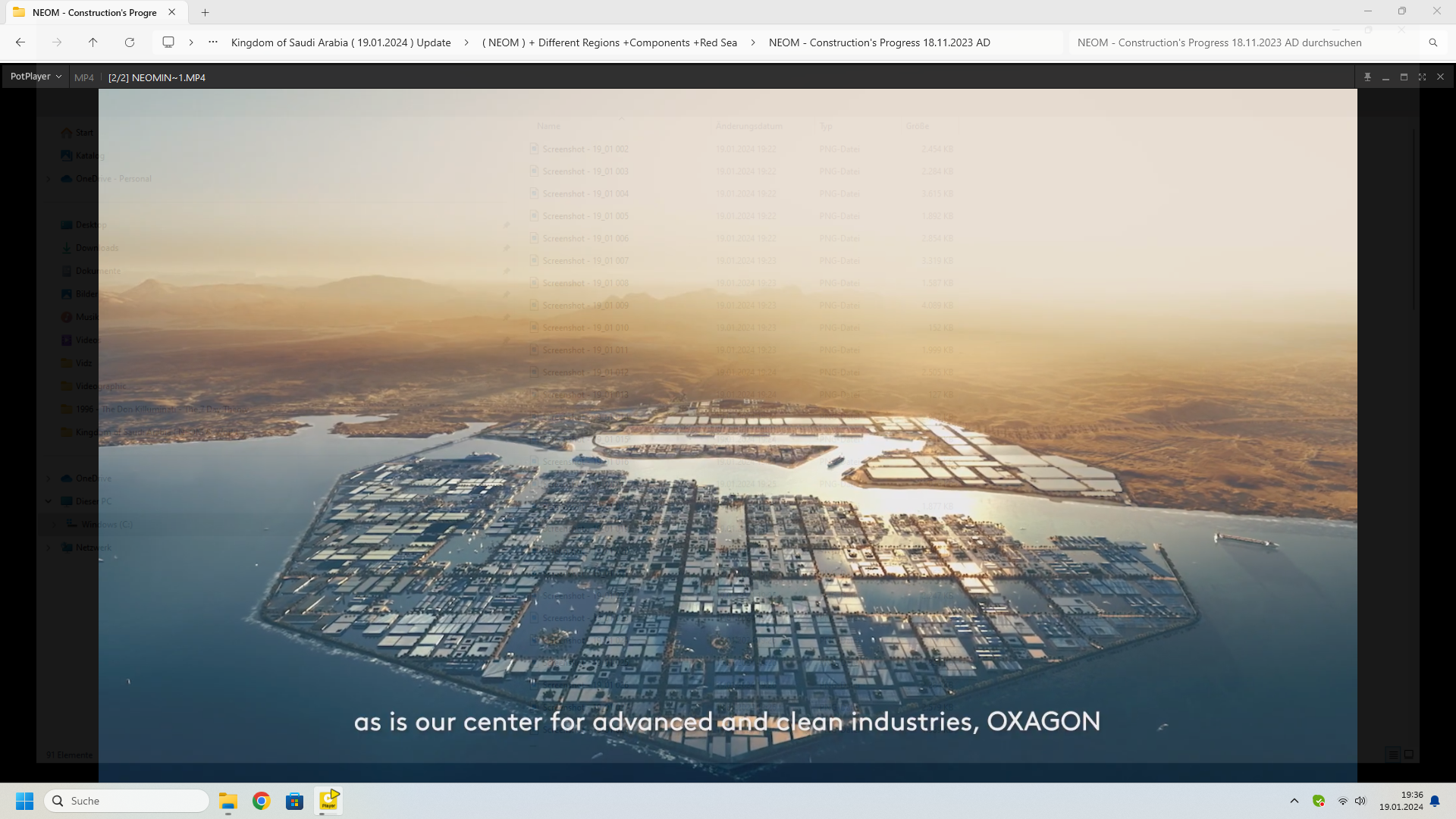Click the NEOMIN~1.MP4 title in PotPlayer

tap(157, 77)
